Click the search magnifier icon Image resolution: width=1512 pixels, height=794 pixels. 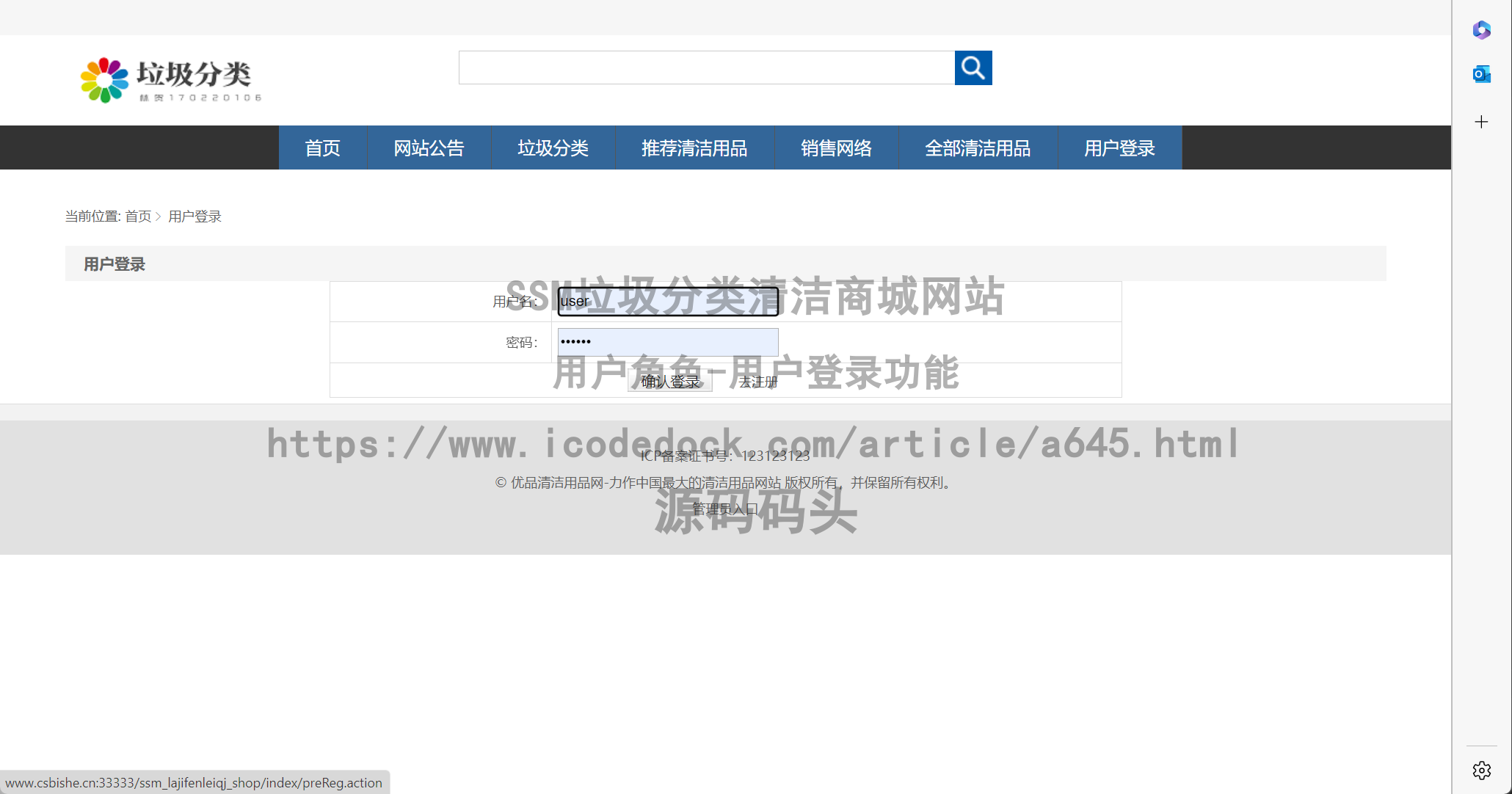973,68
